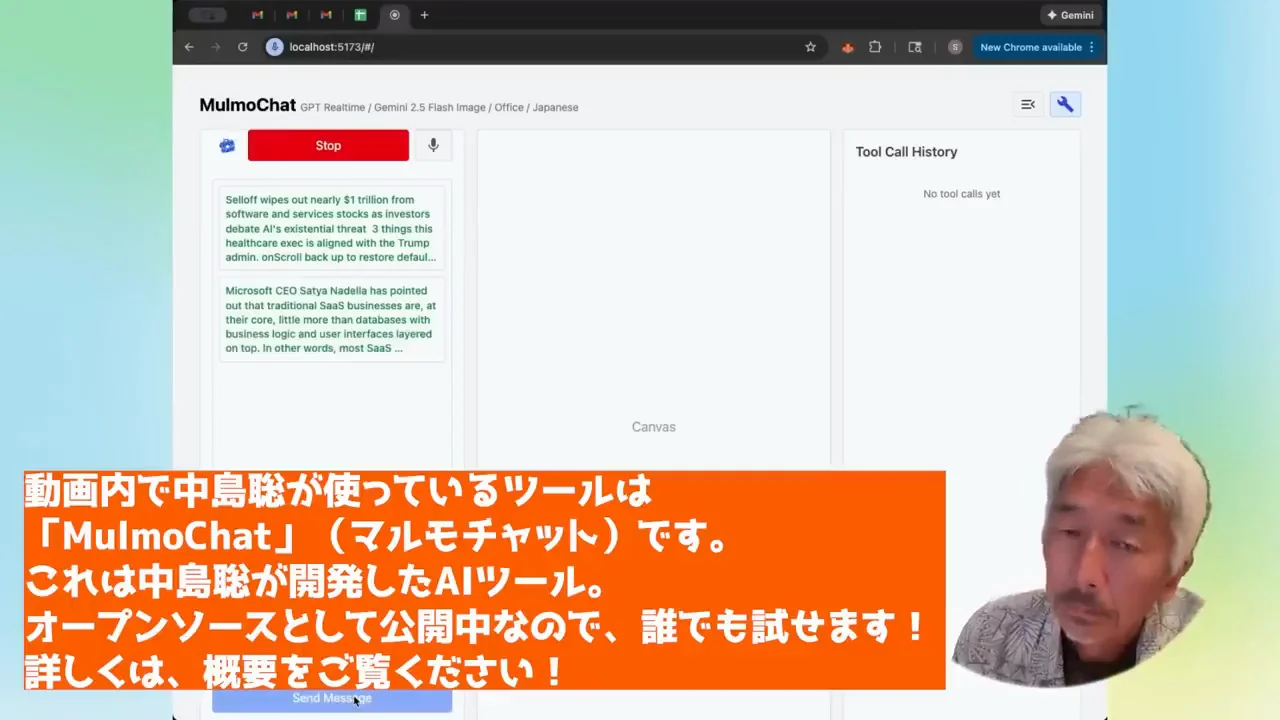Click the browser forward arrow
This screenshot has width=1280, height=720.
(x=215, y=47)
